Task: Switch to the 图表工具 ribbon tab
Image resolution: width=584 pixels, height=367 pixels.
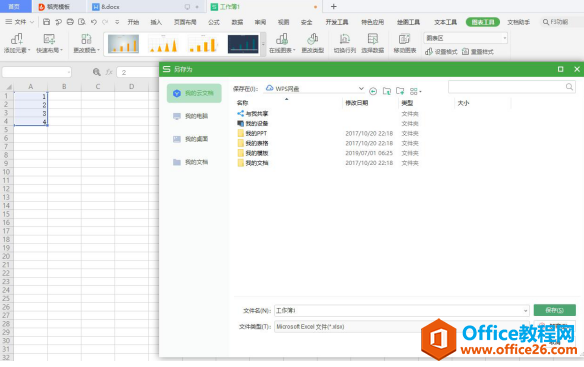Action: (483, 22)
